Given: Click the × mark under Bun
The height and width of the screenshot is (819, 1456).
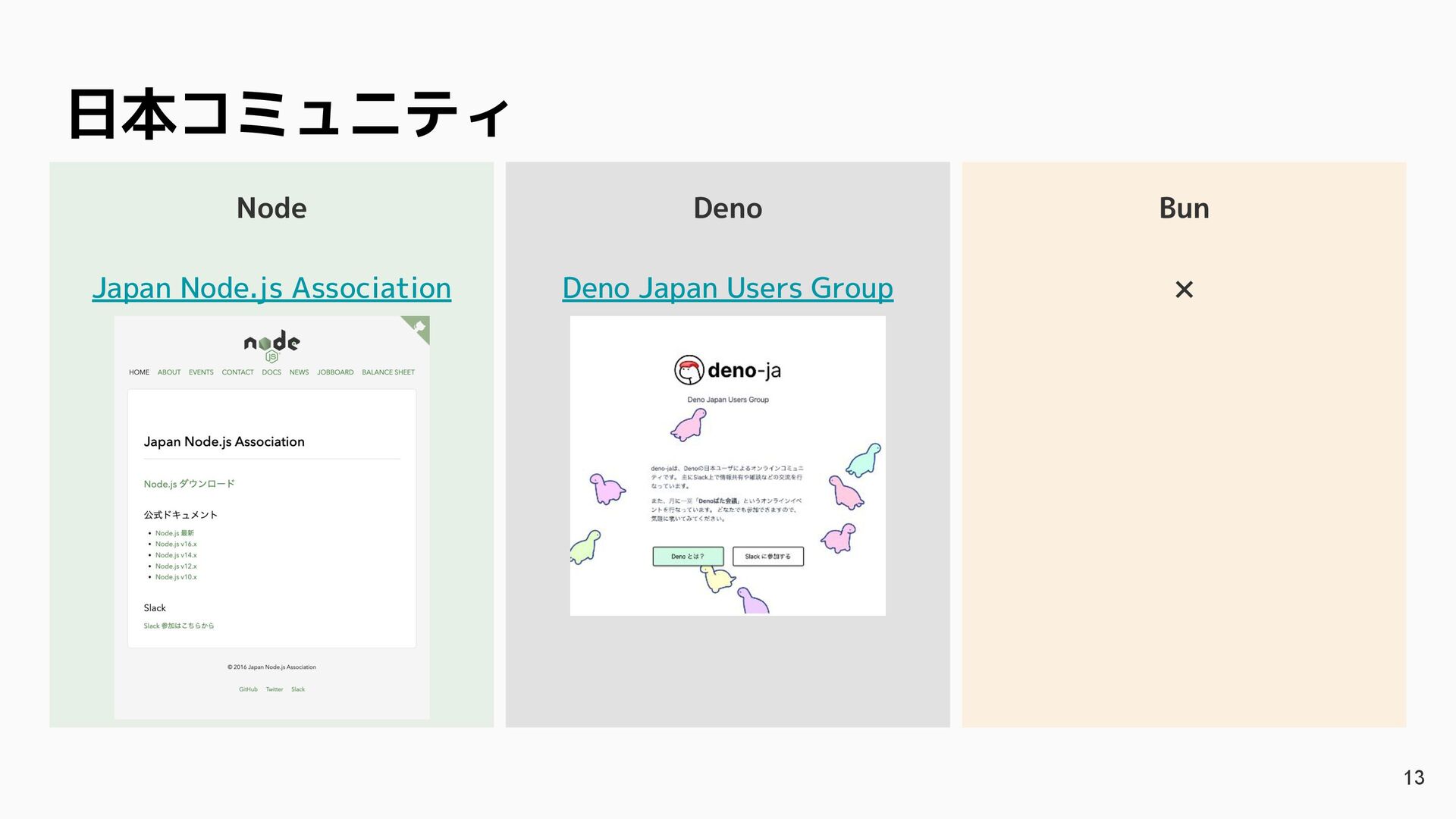Looking at the screenshot, I should [1184, 289].
